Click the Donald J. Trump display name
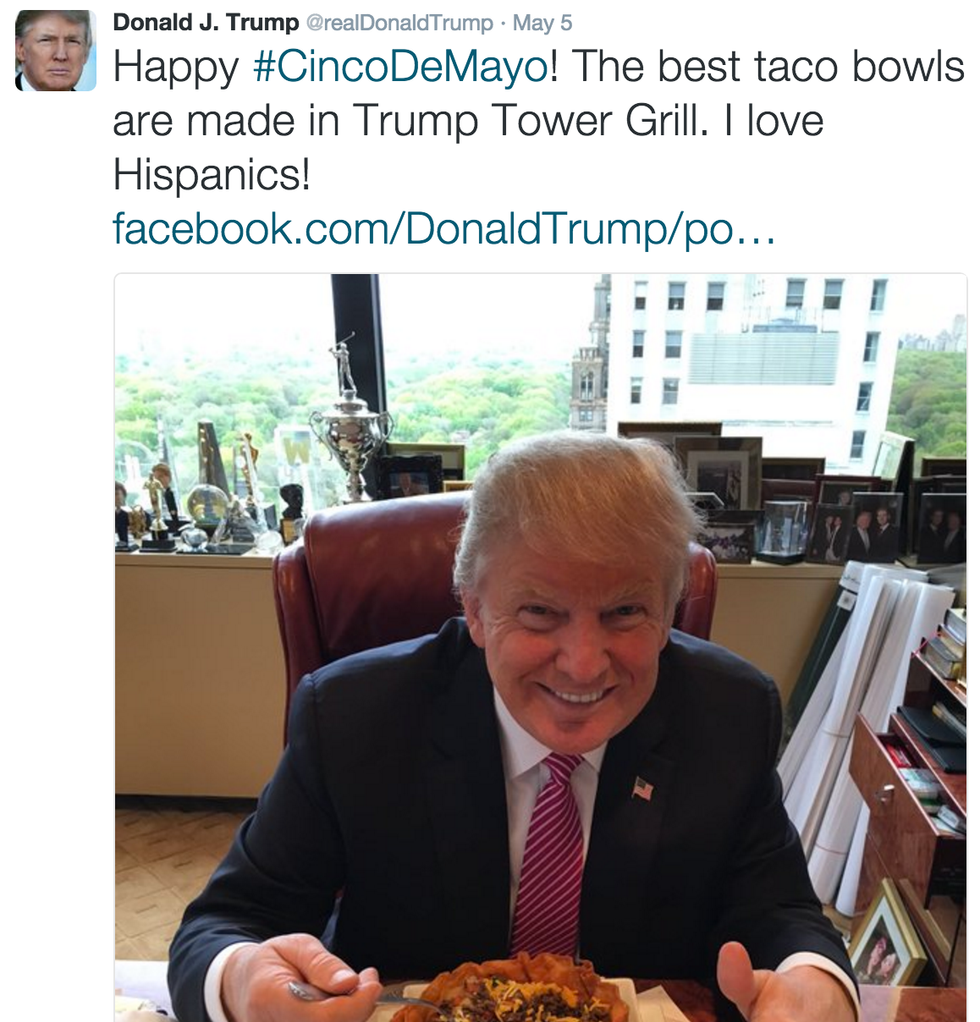This screenshot has width=980, height=1022. click(x=206, y=22)
